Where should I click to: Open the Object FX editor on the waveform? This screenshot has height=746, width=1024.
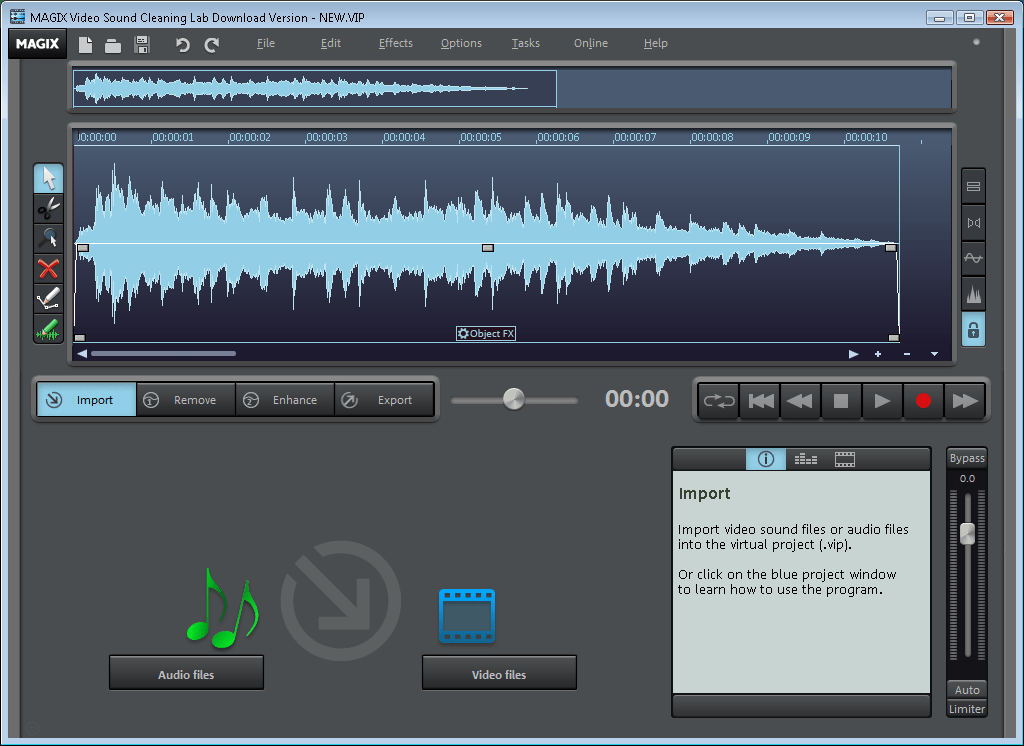486,333
